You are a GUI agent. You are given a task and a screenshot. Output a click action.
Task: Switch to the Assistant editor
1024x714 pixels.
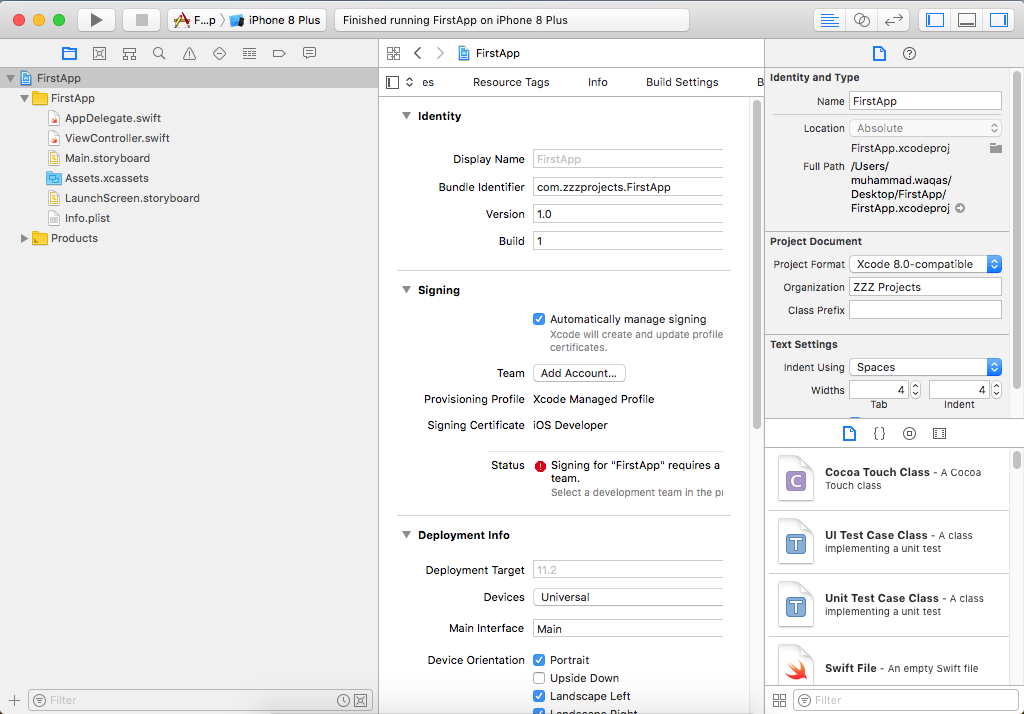(861, 20)
